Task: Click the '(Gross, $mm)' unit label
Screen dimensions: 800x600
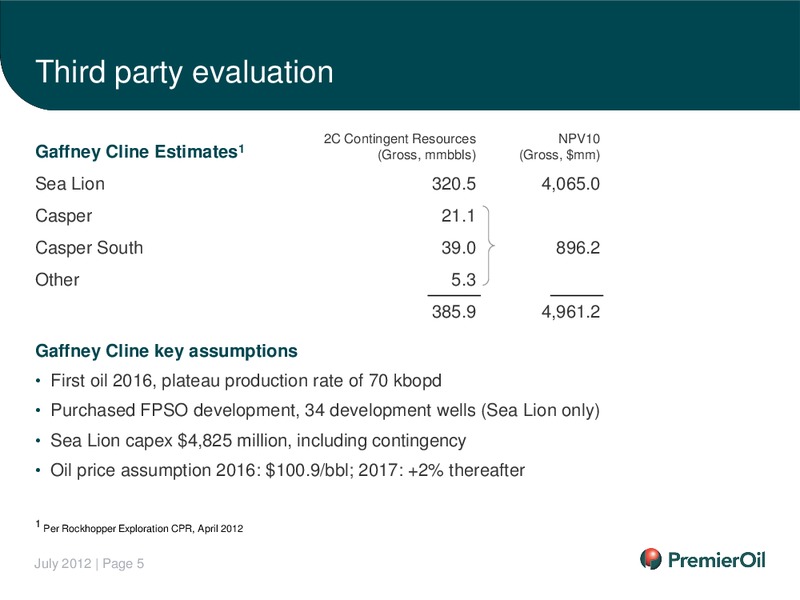Action: click(x=559, y=155)
